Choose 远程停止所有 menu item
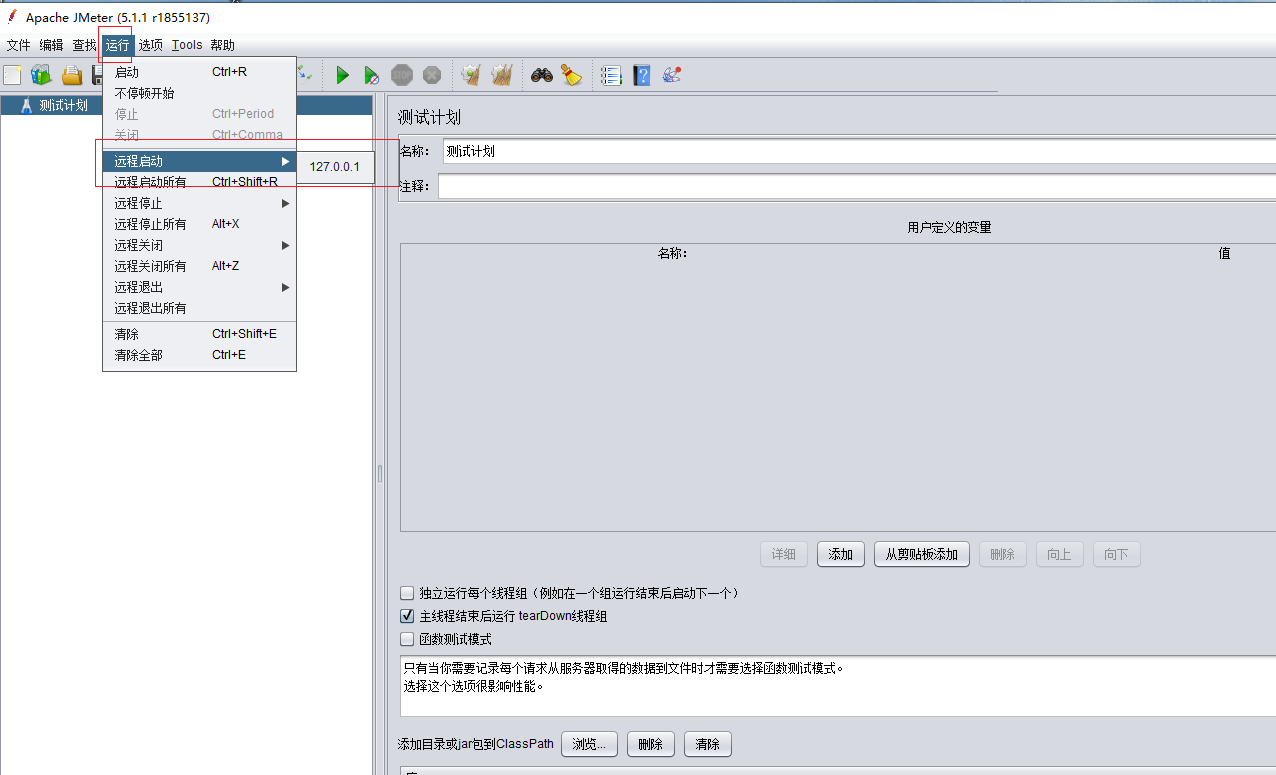The image size is (1276, 775). (x=199, y=224)
